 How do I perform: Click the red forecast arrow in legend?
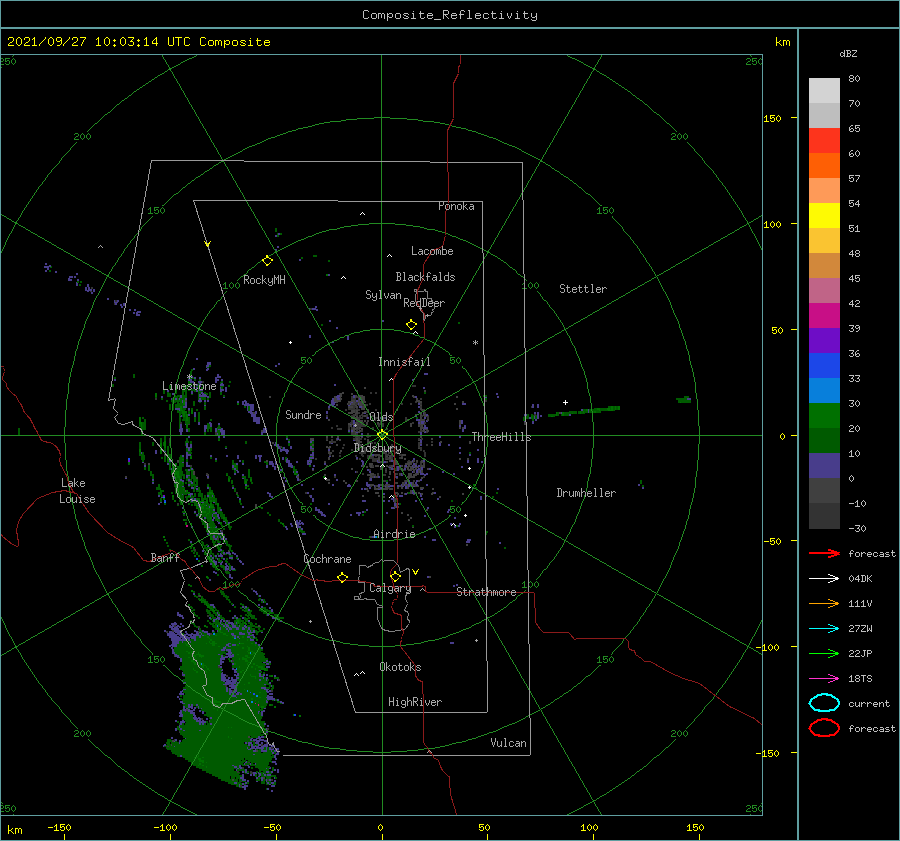pyautogui.click(x=824, y=553)
